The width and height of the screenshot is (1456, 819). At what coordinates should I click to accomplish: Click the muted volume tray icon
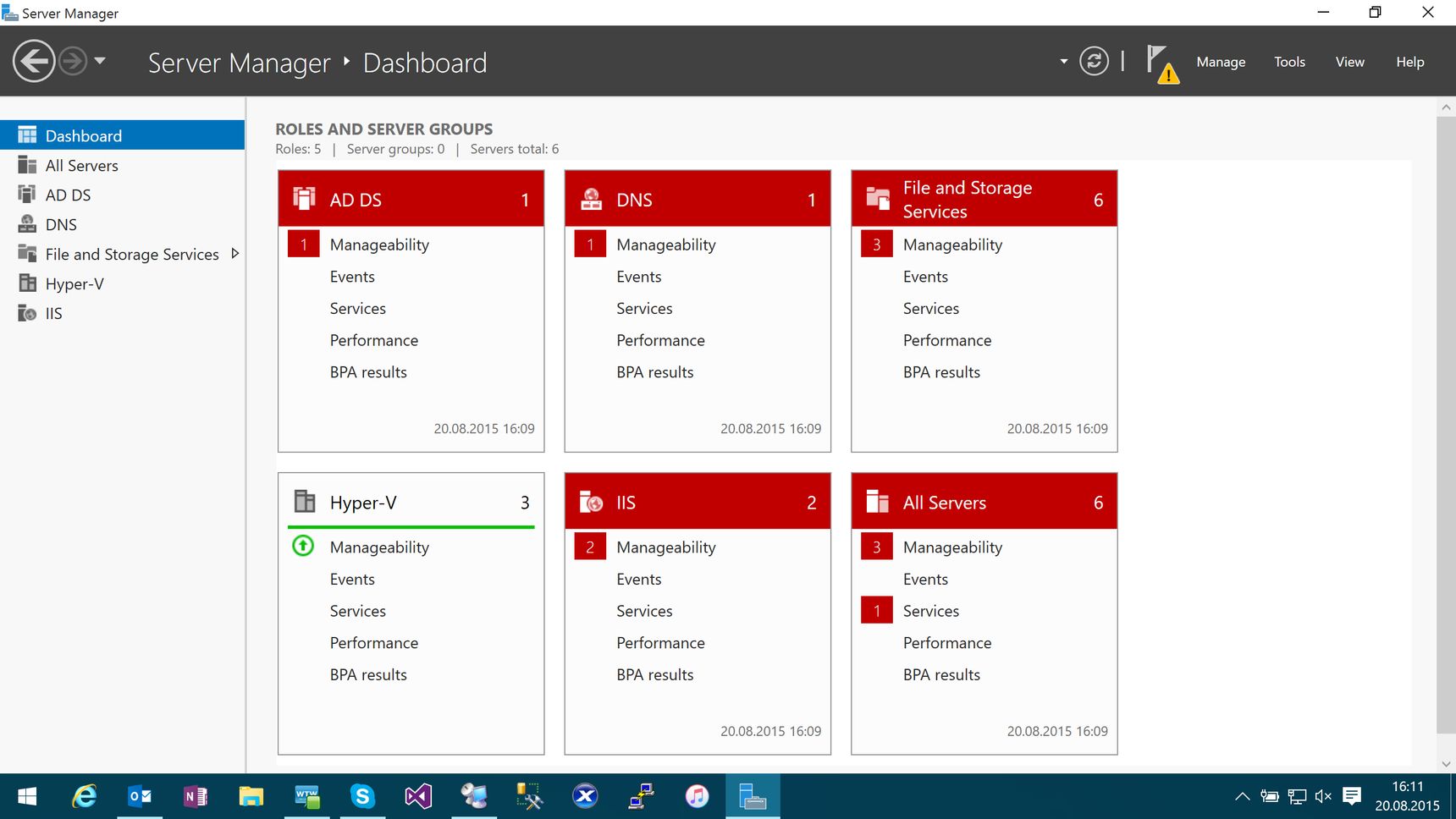(1323, 796)
